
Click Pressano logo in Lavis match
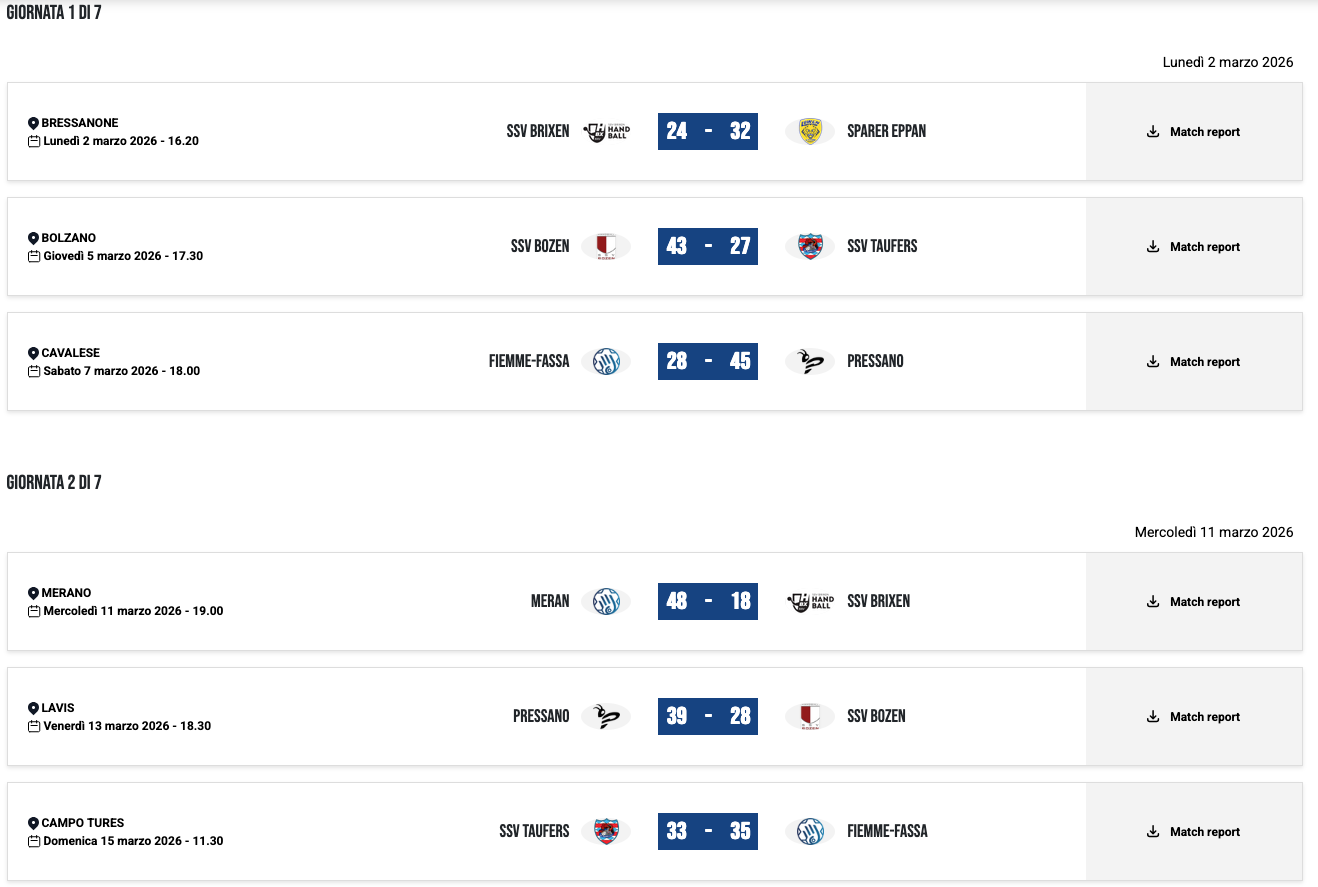tap(606, 716)
